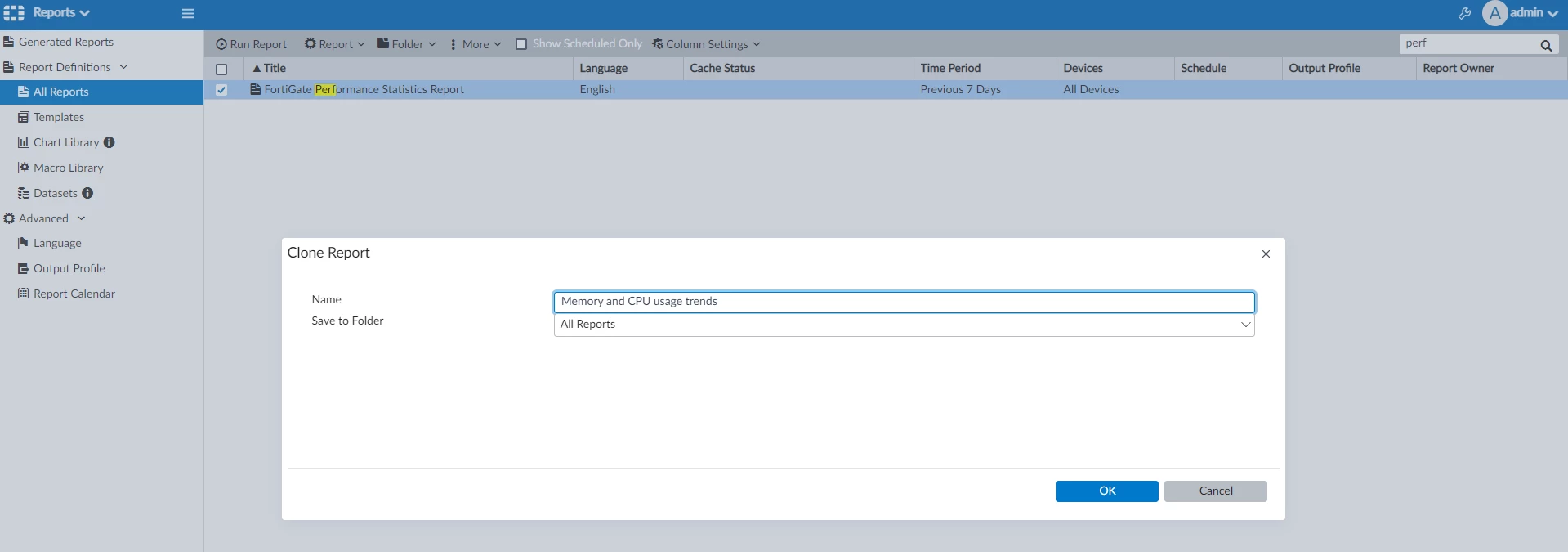Image resolution: width=1568 pixels, height=552 pixels.
Task: Open the Column Settings dropdown
Action: pos(706,44)
